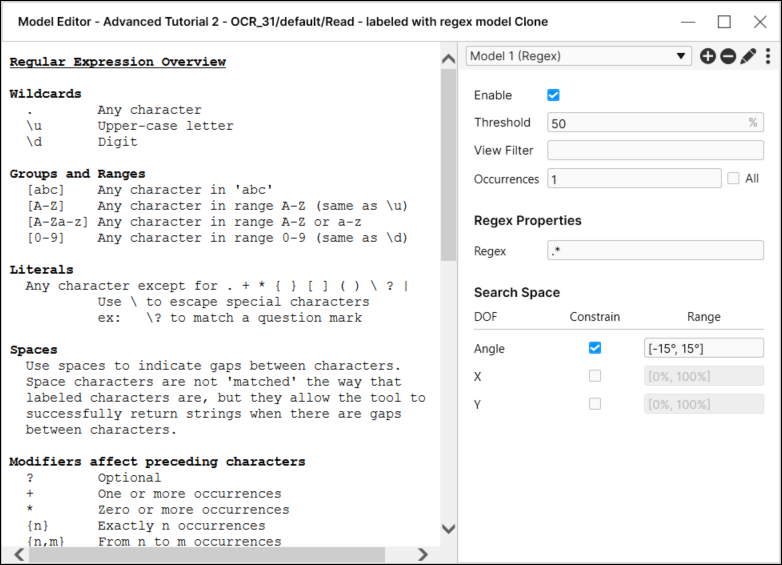Toggle the Angle constrain checkbox

[x=595, y=348]
